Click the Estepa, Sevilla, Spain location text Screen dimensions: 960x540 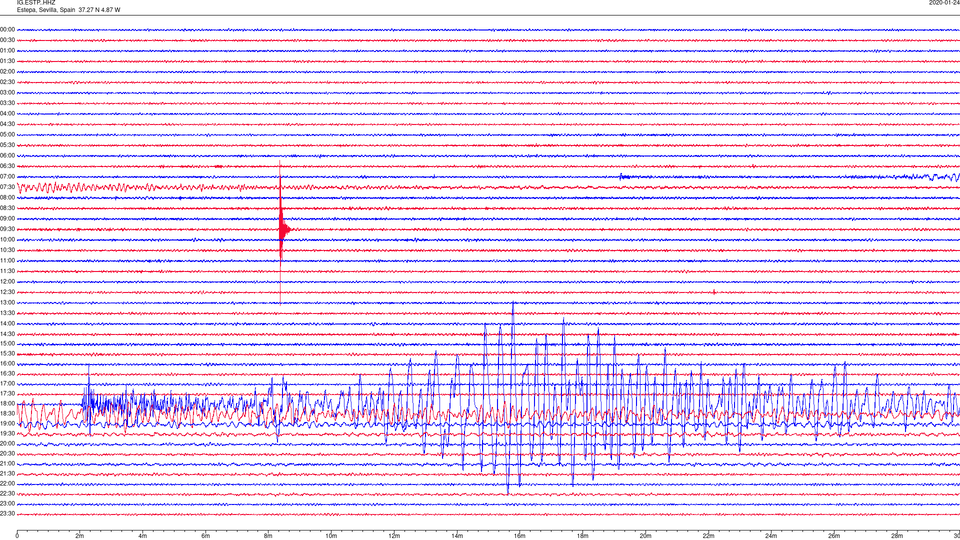(x=47, y=10)
